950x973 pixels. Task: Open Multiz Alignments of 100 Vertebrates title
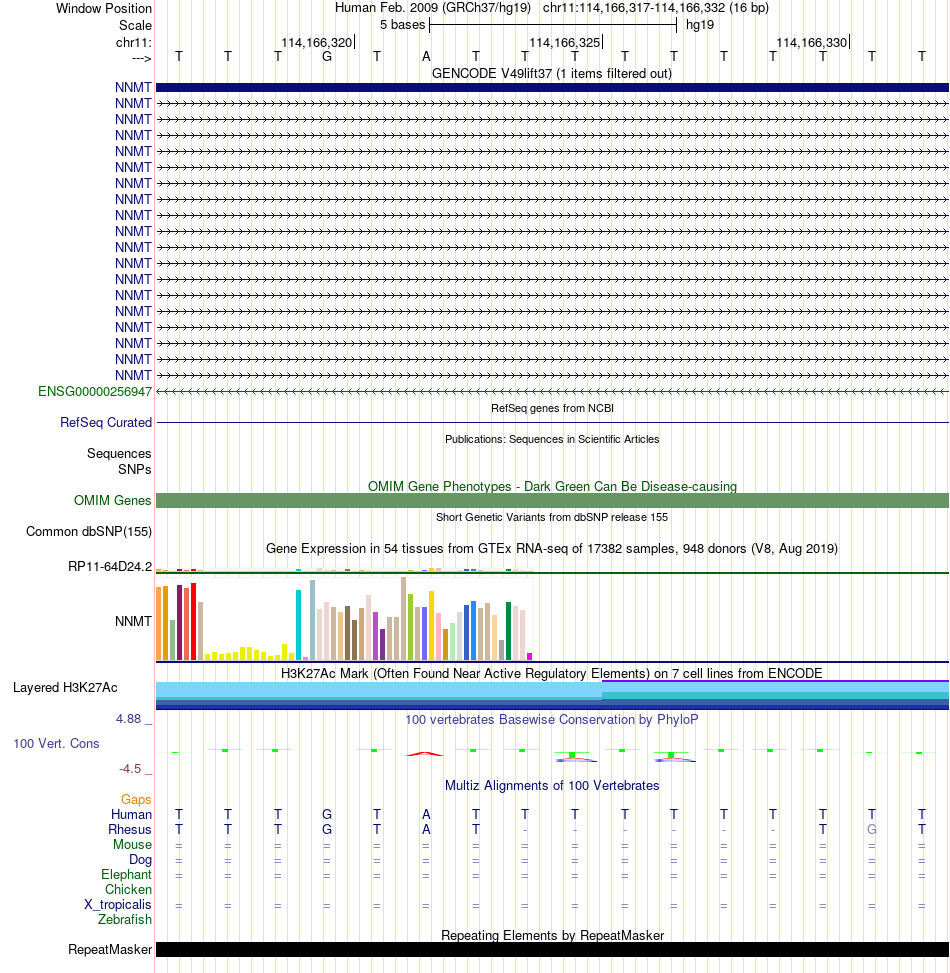552,786
